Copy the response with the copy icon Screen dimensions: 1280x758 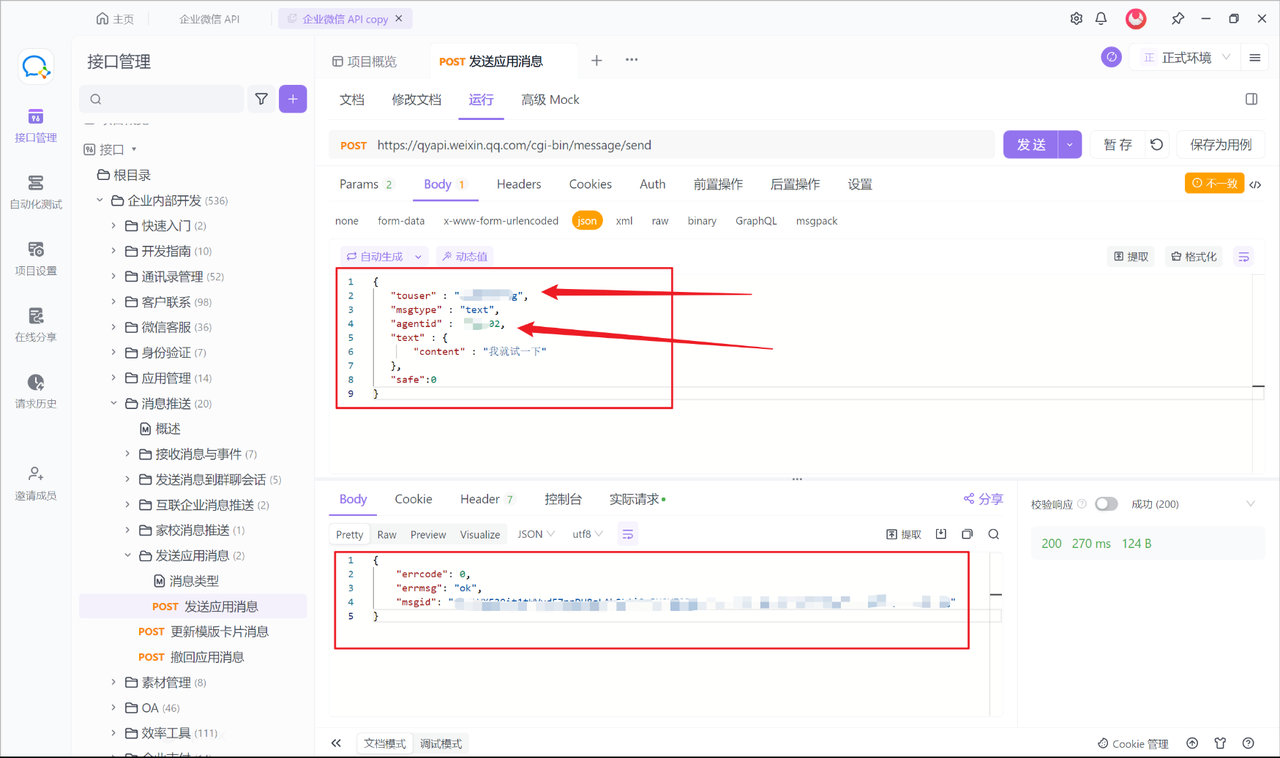(967, 535)
